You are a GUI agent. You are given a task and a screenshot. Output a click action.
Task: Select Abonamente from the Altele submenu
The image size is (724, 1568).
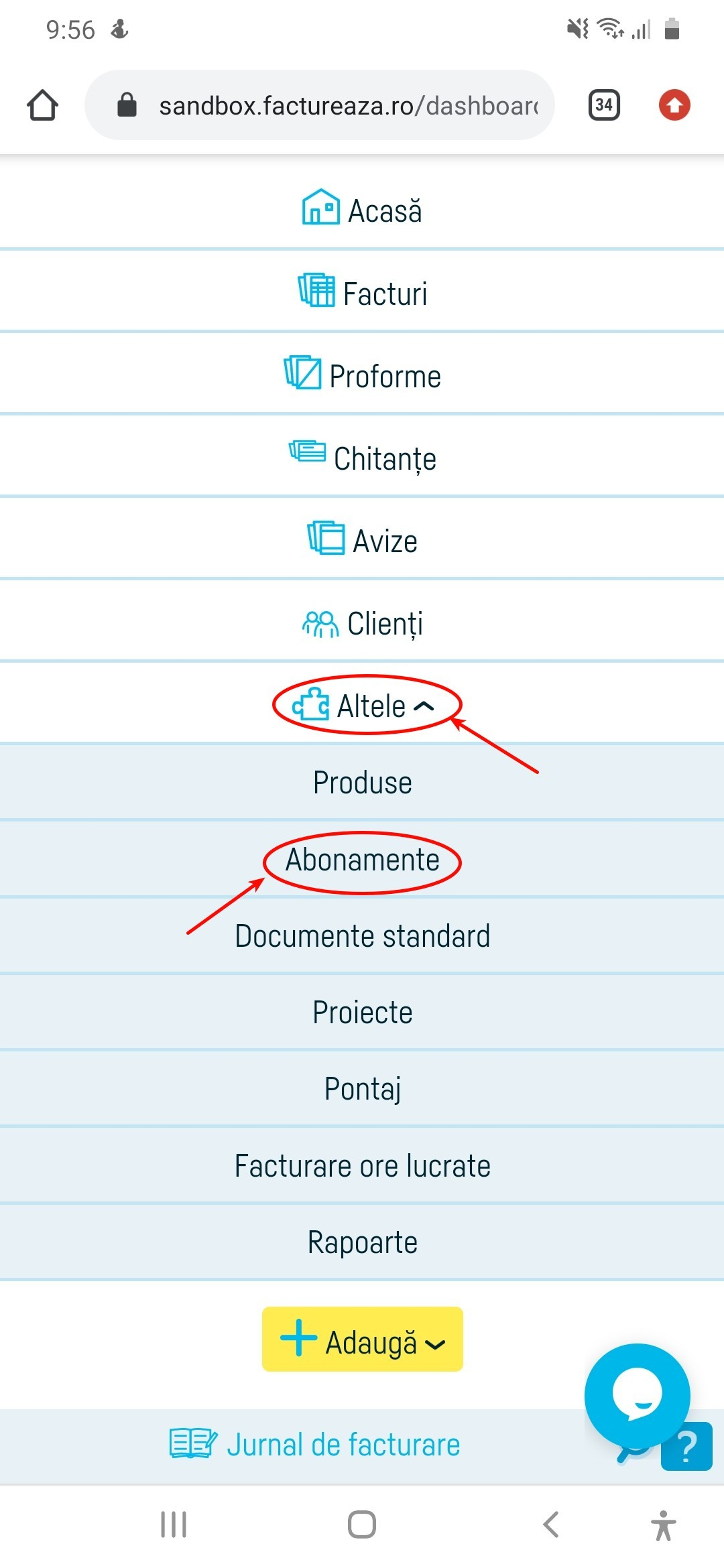click(362, 860)
